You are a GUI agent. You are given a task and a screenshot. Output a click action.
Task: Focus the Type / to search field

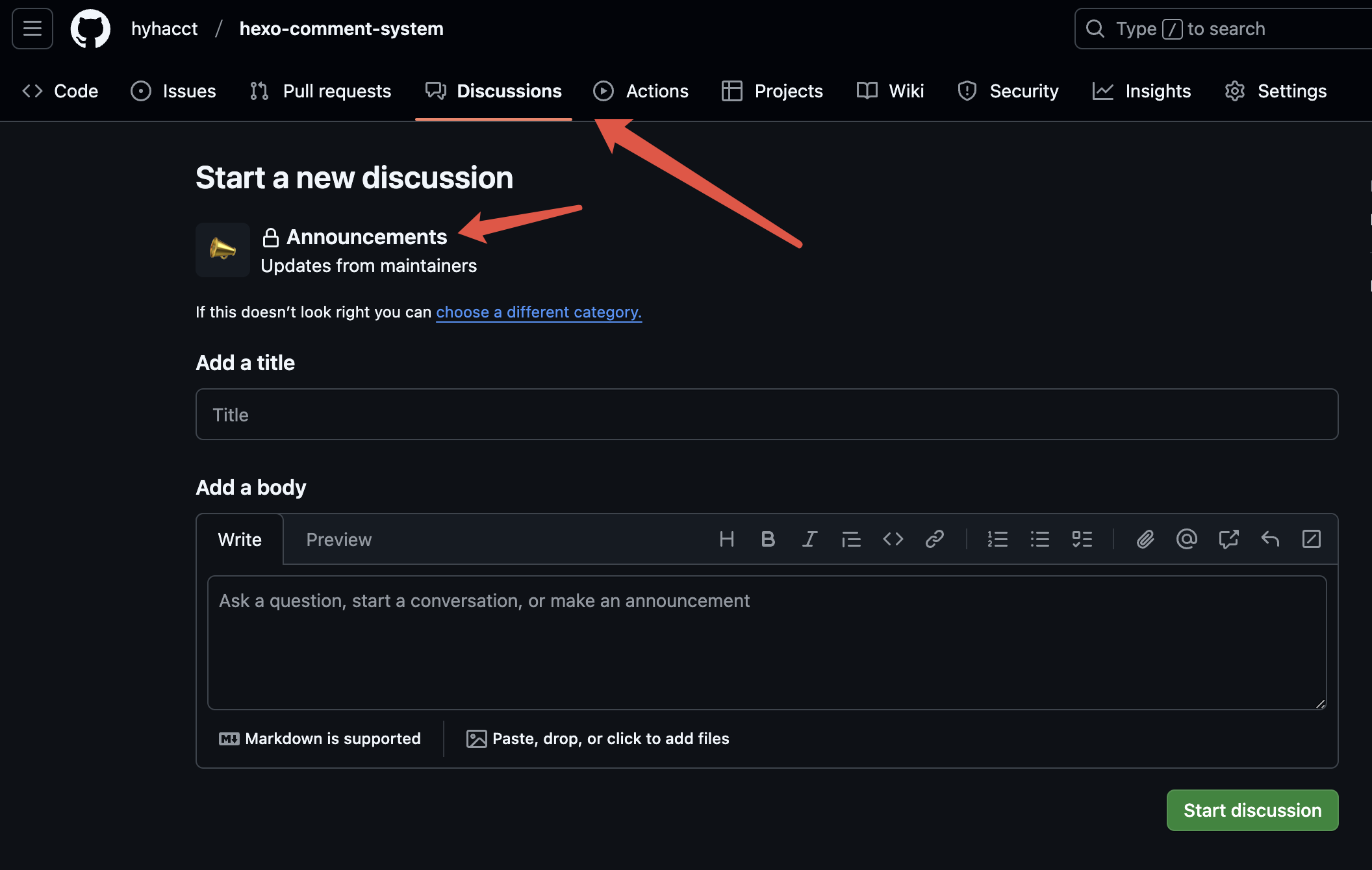tap(1223, 29)
